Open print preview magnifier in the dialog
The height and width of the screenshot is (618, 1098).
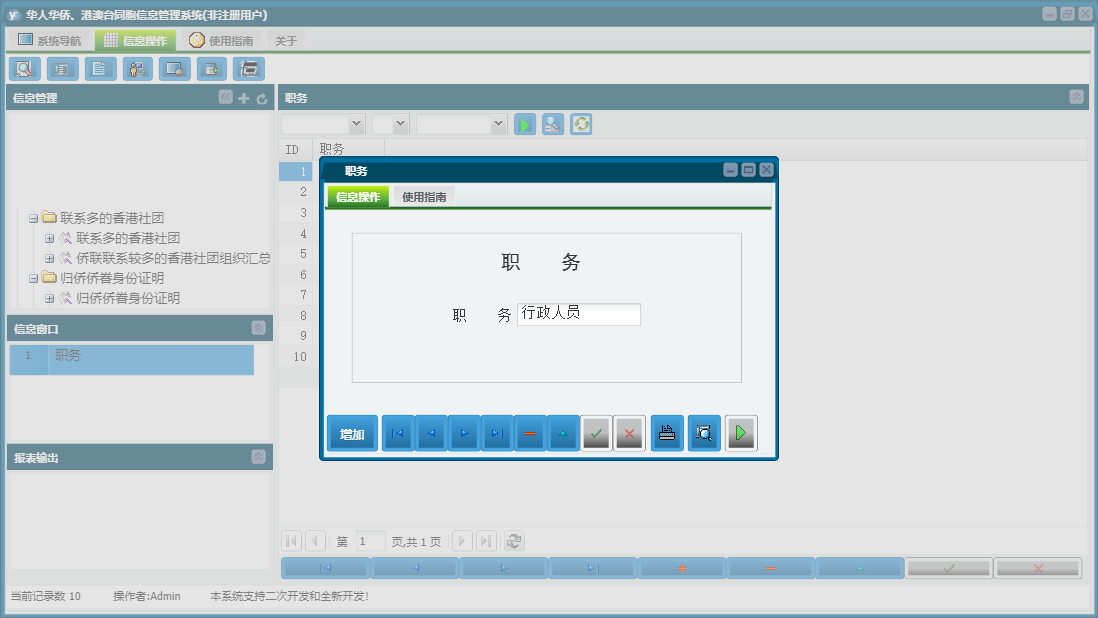(704, 433)
